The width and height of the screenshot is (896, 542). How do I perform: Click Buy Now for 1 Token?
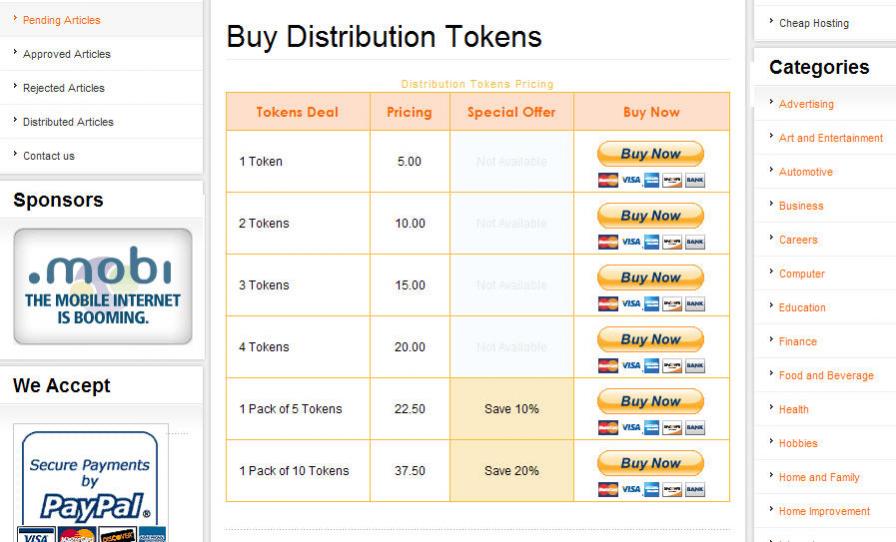[650, 154]
